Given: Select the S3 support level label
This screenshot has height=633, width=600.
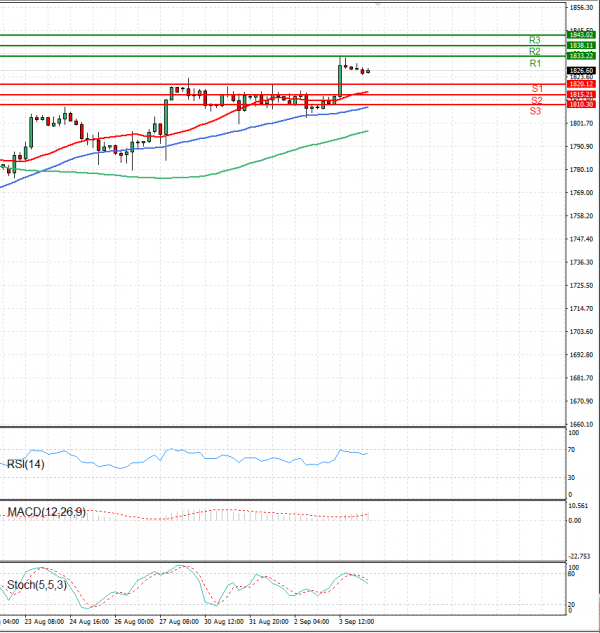Looking at the screenshot, I should point(536,111).
